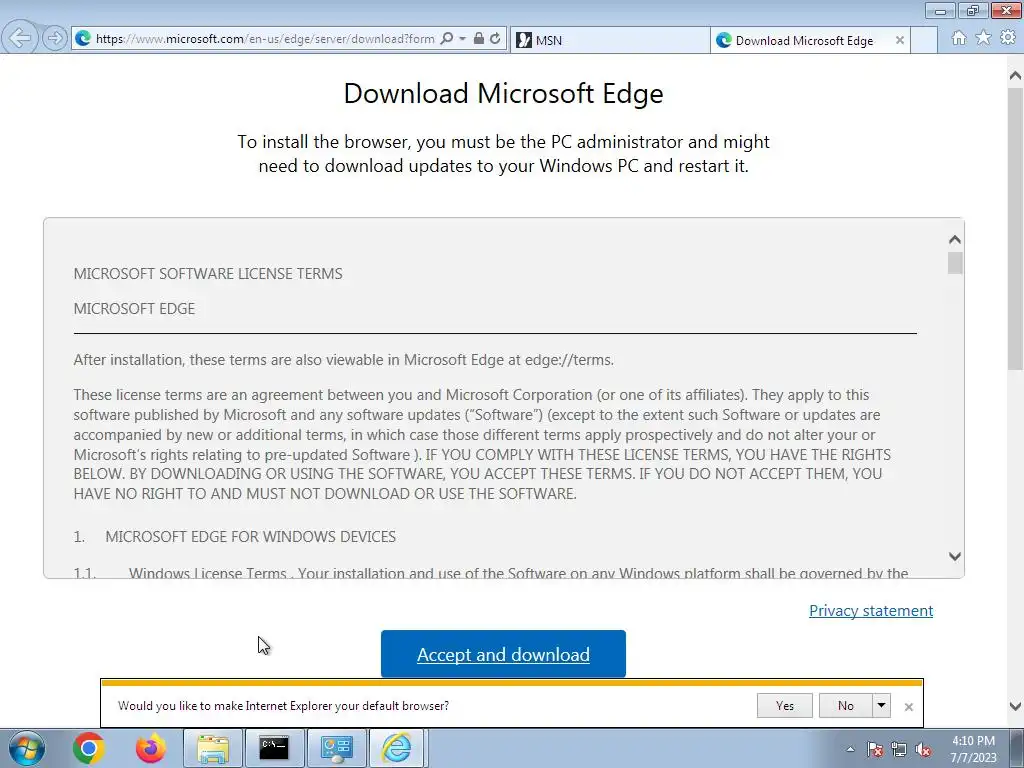Click the taskbar clock showing 4:10 PM
This screenshot has height=768, width=1024.
(x=973, y=749)
